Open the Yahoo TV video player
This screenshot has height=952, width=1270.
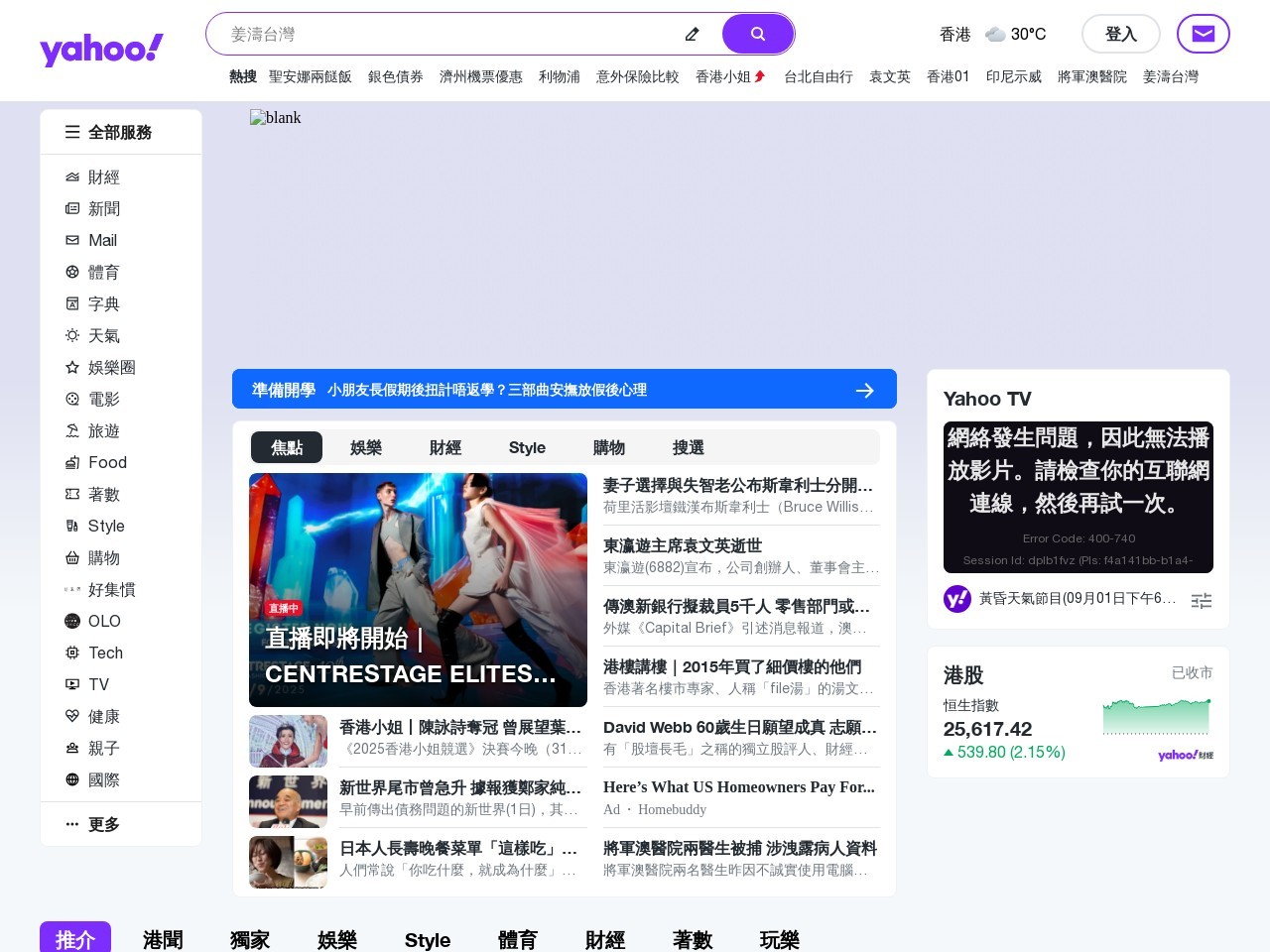(1079, 497)
